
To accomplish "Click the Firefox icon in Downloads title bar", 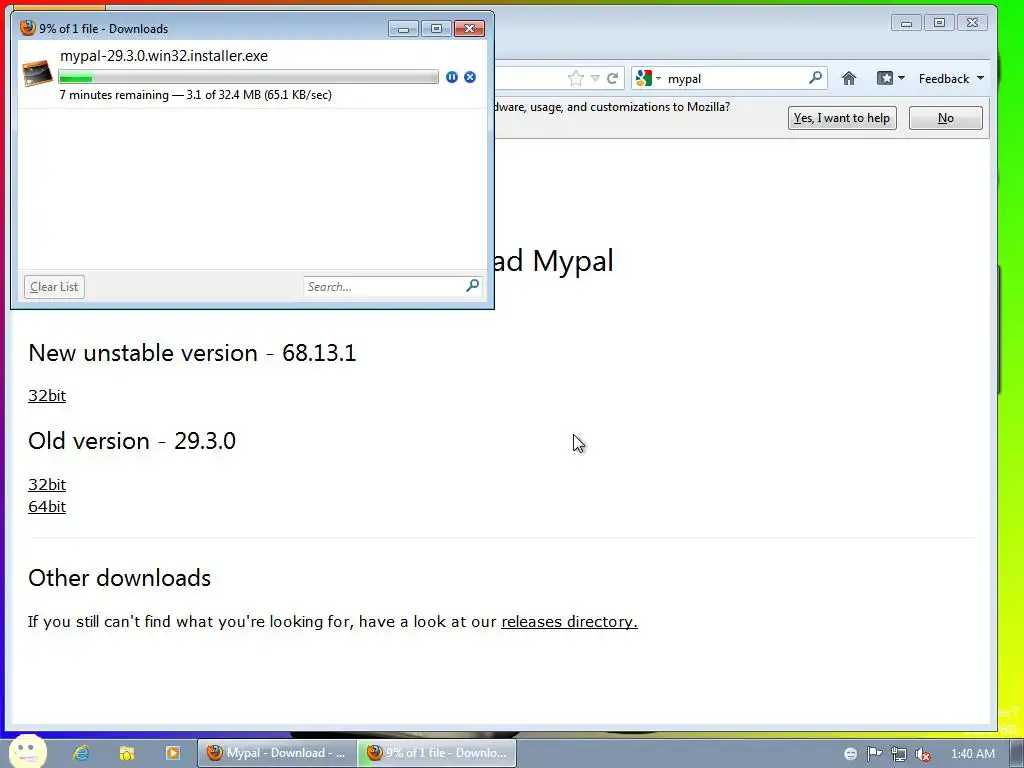I will point(27,27).
